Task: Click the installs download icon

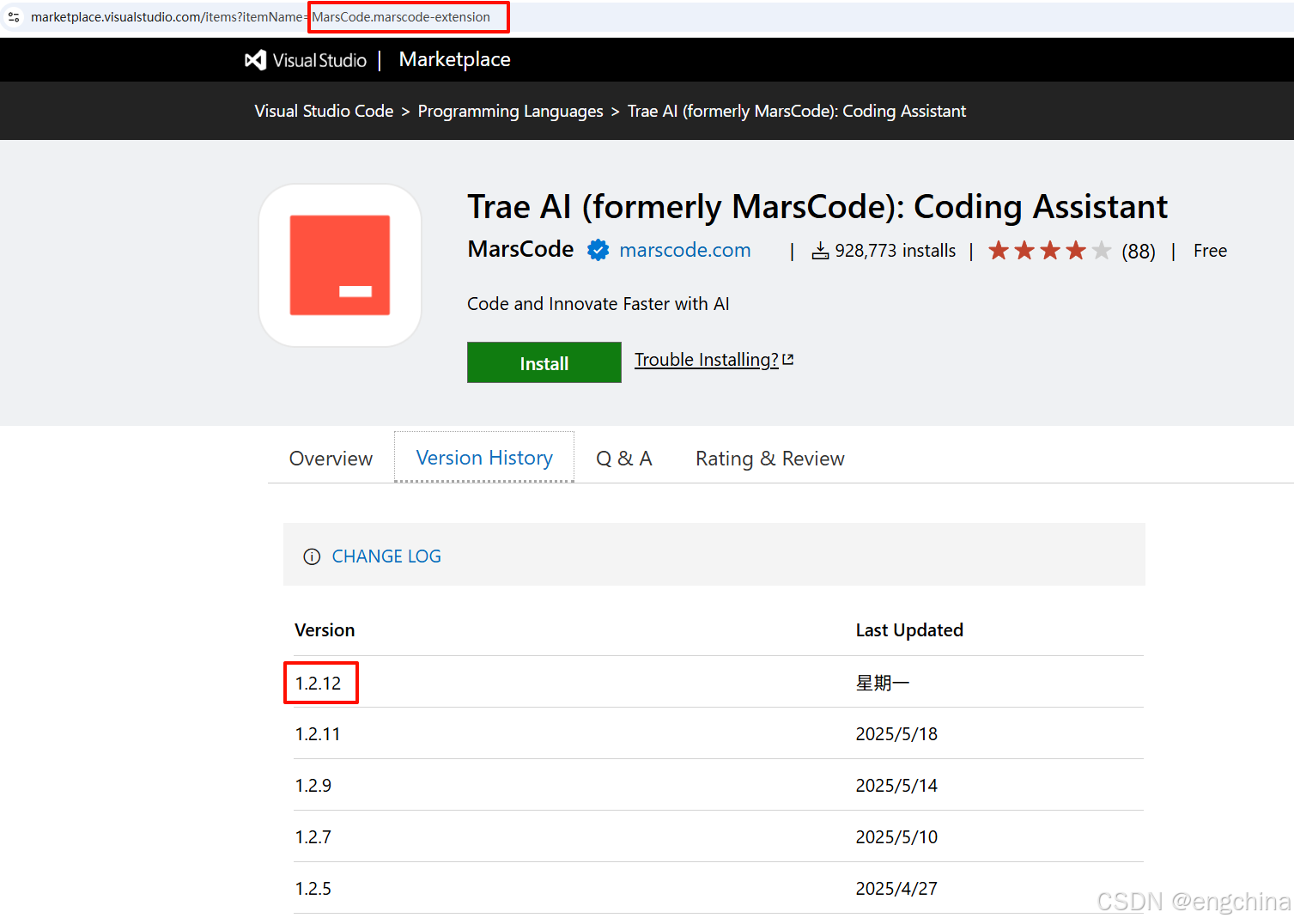Action: click(820, 251)
